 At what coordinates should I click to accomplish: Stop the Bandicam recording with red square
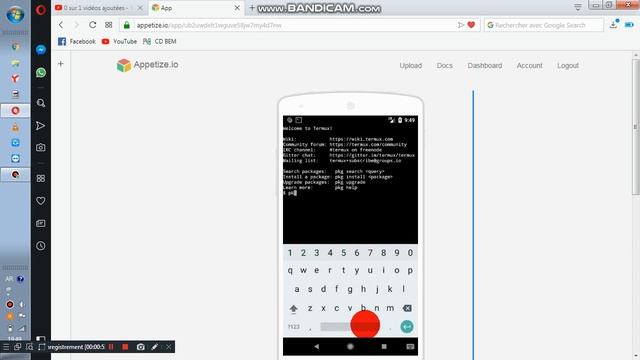point(125,347)
